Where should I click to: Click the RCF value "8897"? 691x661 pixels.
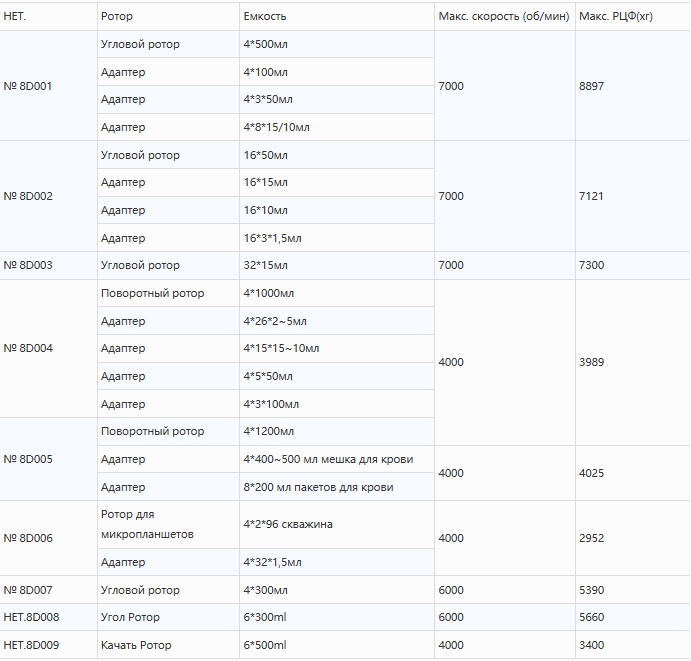591,86
